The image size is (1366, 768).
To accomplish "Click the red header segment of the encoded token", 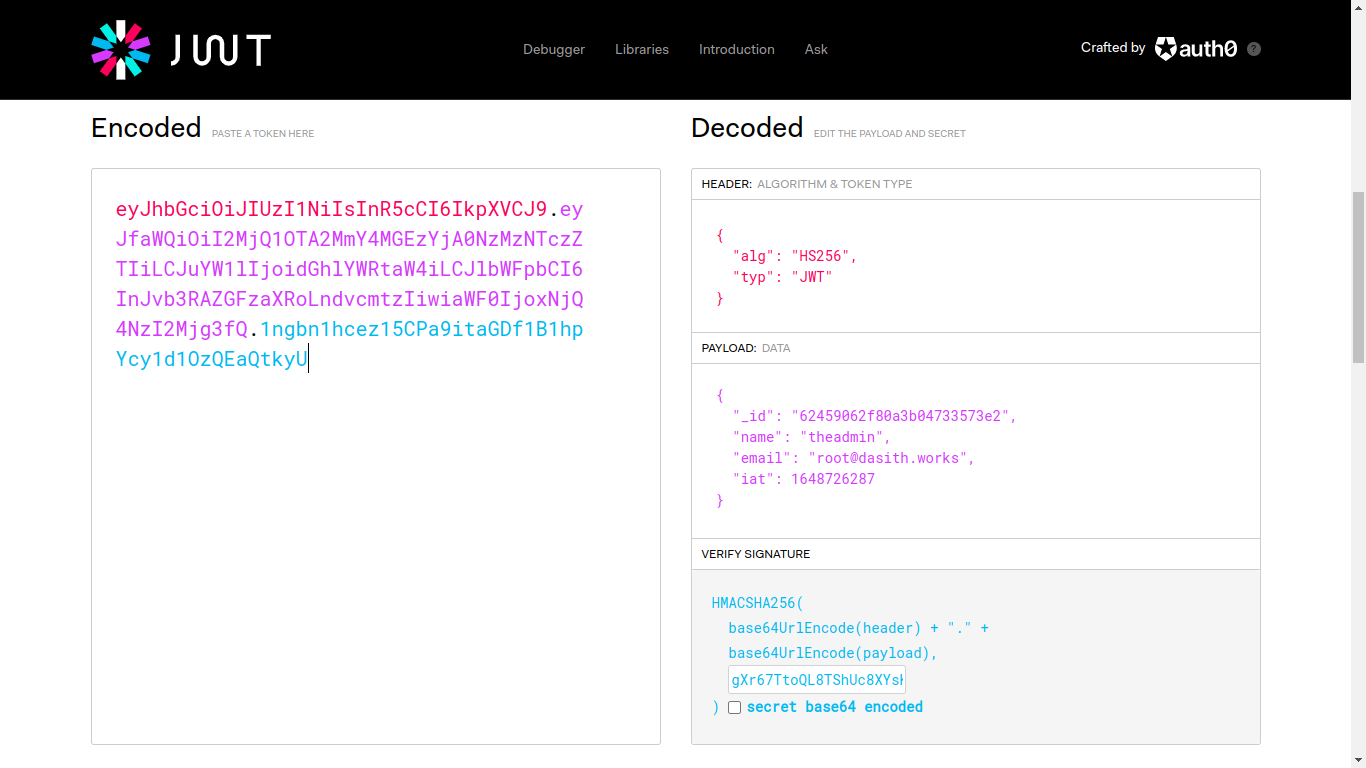I will tap(331, 210).
